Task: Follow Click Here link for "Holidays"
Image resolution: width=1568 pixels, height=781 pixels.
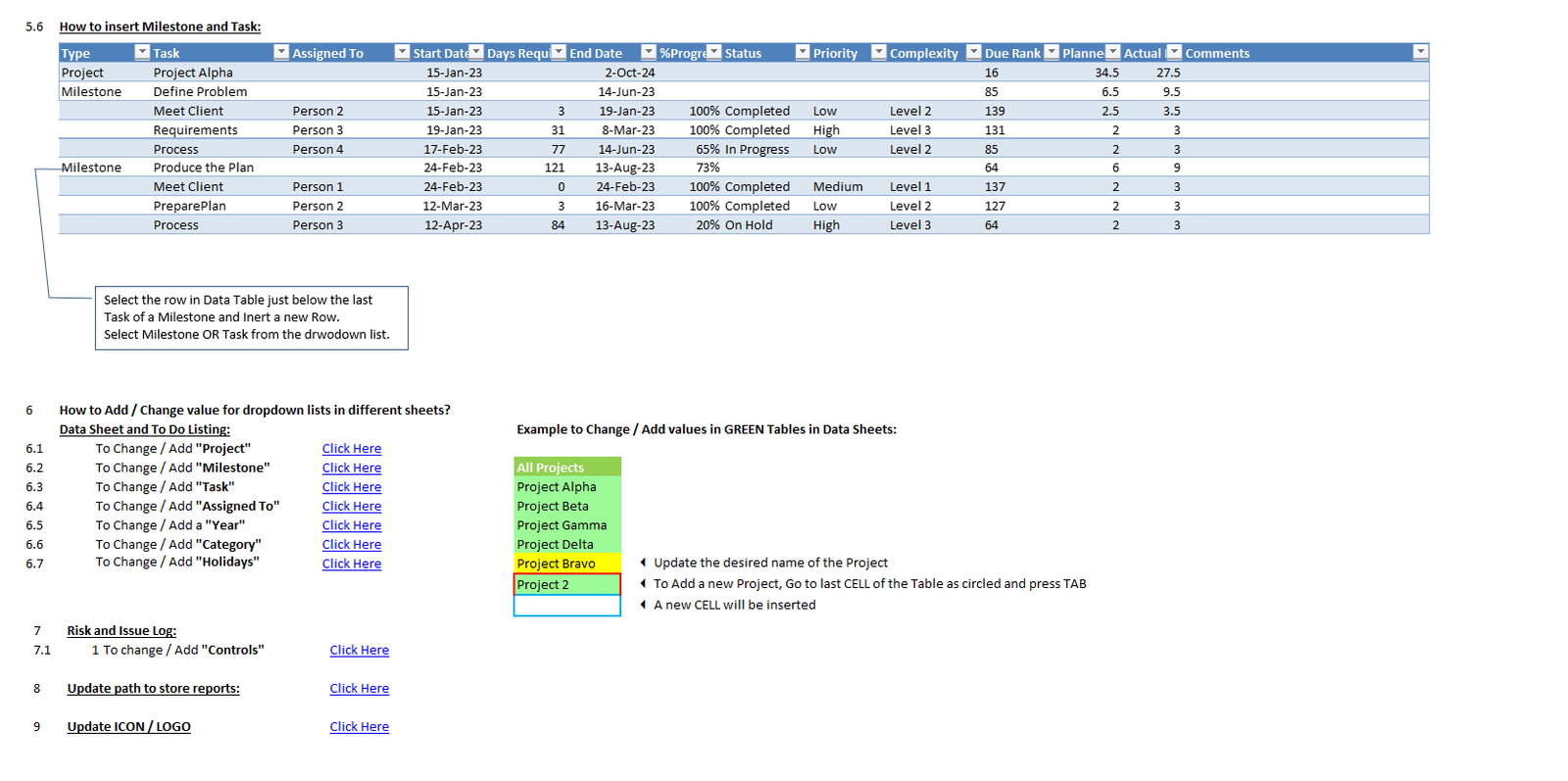Action: point(352,563)
